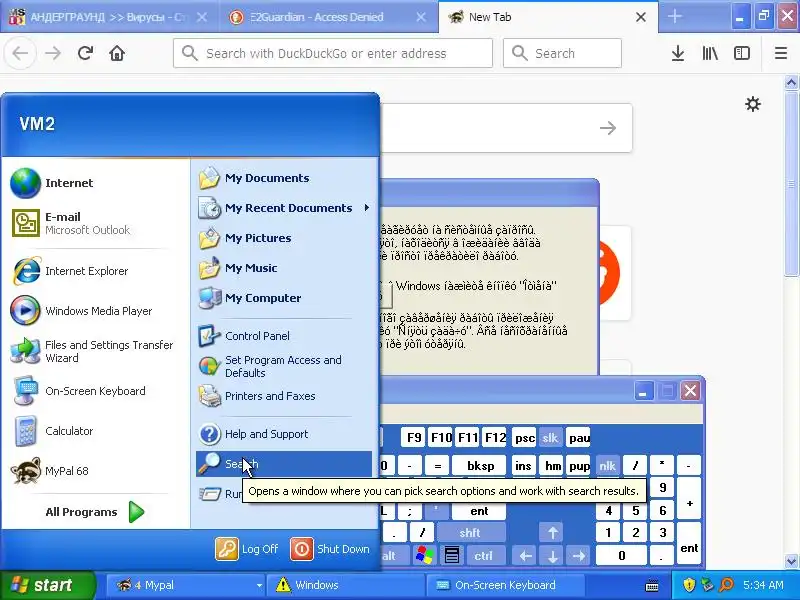
Task: Toggle the browser sidebar
Action: click(x=741, y=53)
